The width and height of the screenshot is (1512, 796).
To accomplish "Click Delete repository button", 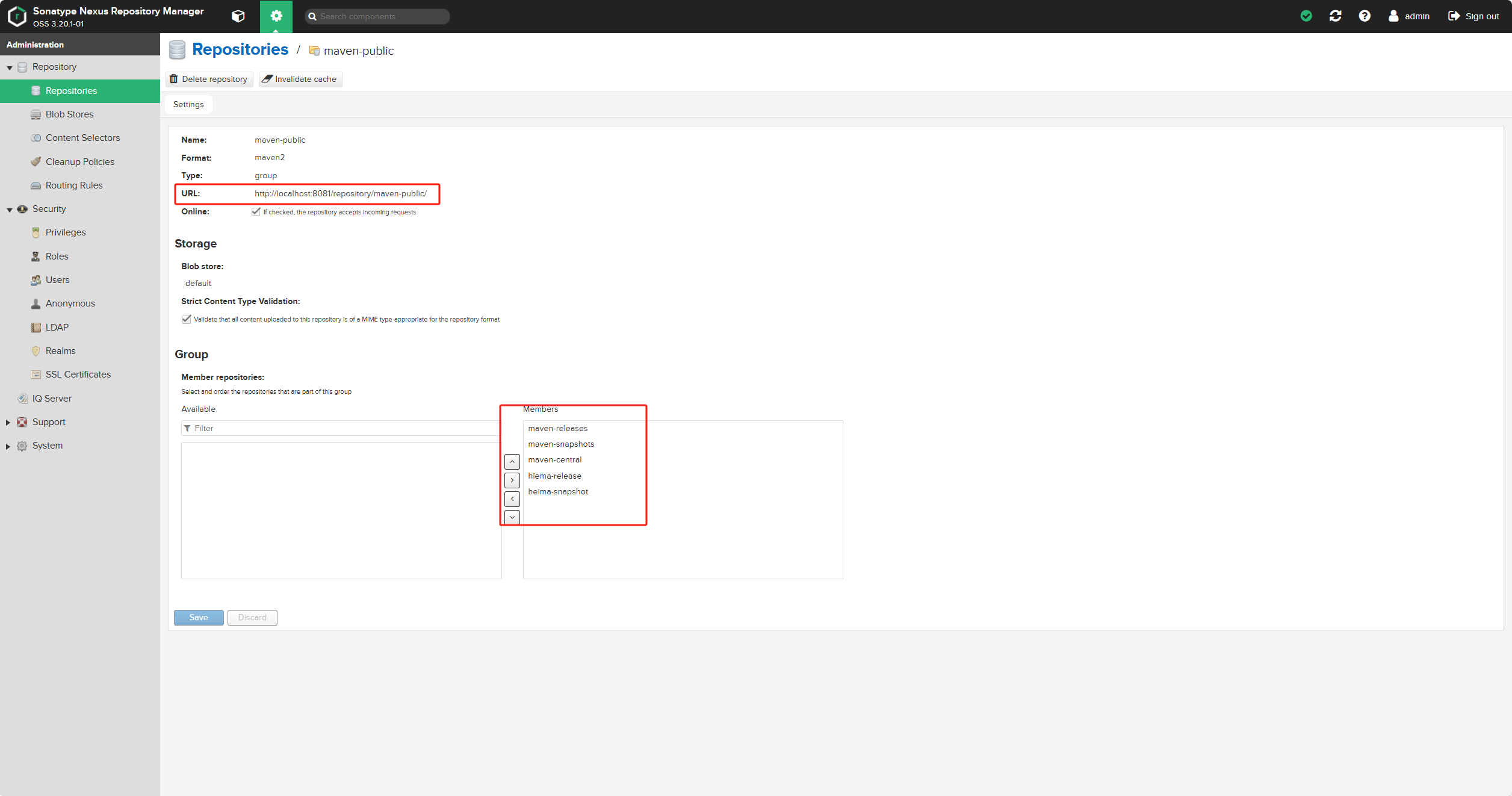I will pyautogui.click(x=209, y=79).
